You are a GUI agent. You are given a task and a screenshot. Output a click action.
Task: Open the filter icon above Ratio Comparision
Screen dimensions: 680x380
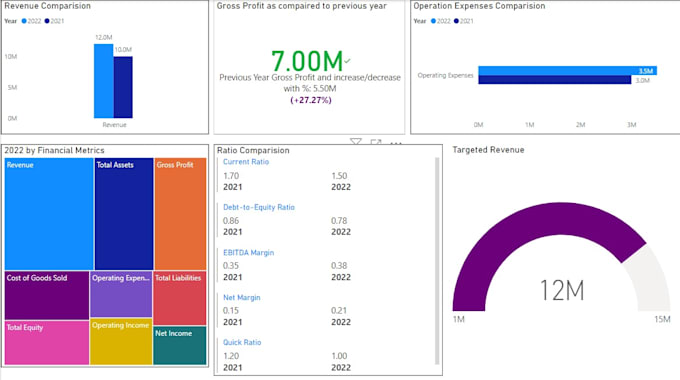356,141
